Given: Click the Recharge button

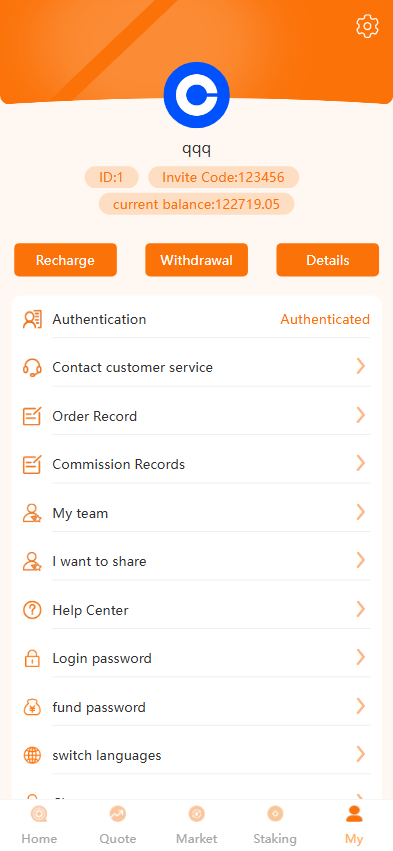Looking at the screenshot, I should pyautogui.click(x=65, y=260).
